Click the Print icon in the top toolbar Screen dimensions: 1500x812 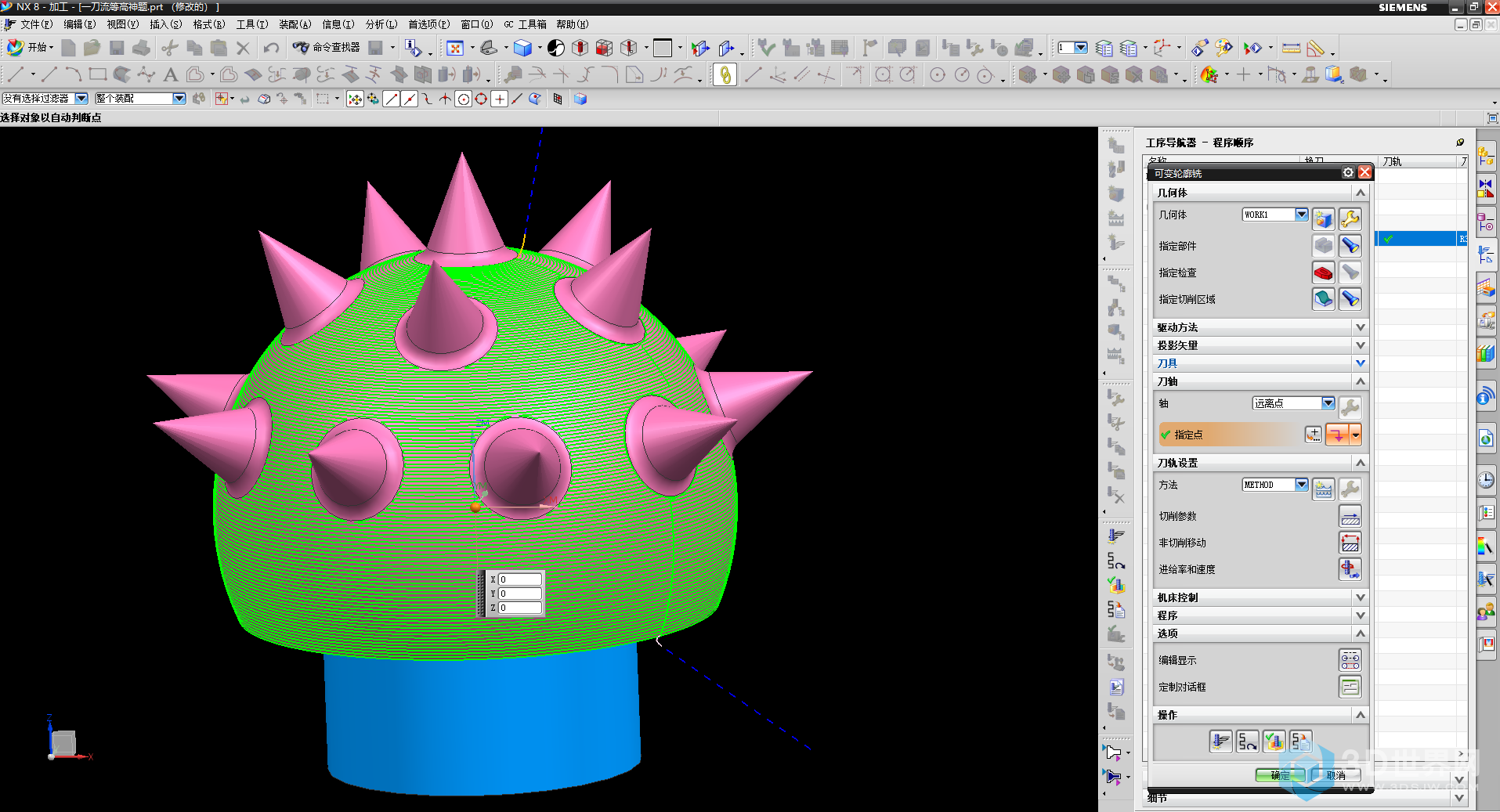coord(141,48)
